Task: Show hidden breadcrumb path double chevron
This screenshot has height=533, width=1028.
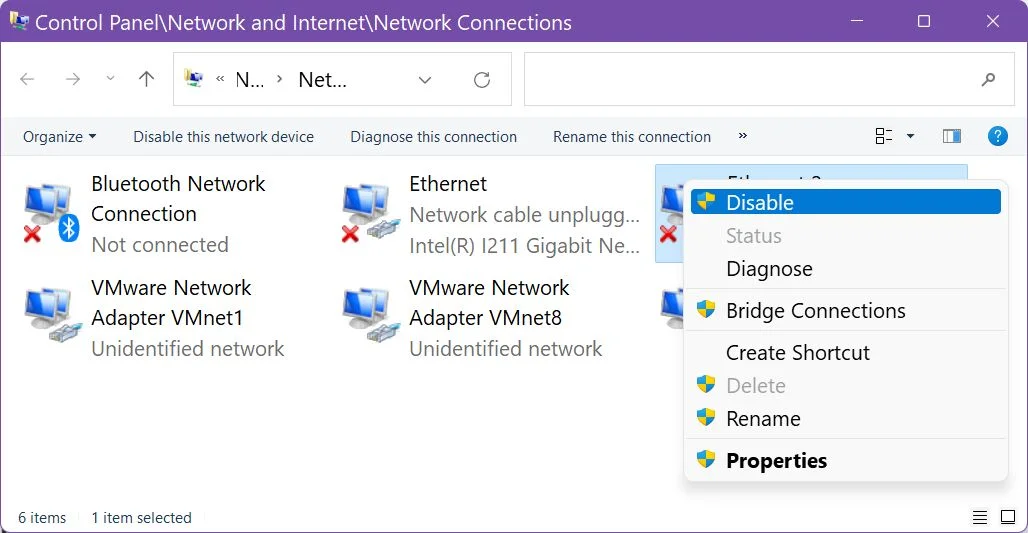Action: click(x=220, y=79)
